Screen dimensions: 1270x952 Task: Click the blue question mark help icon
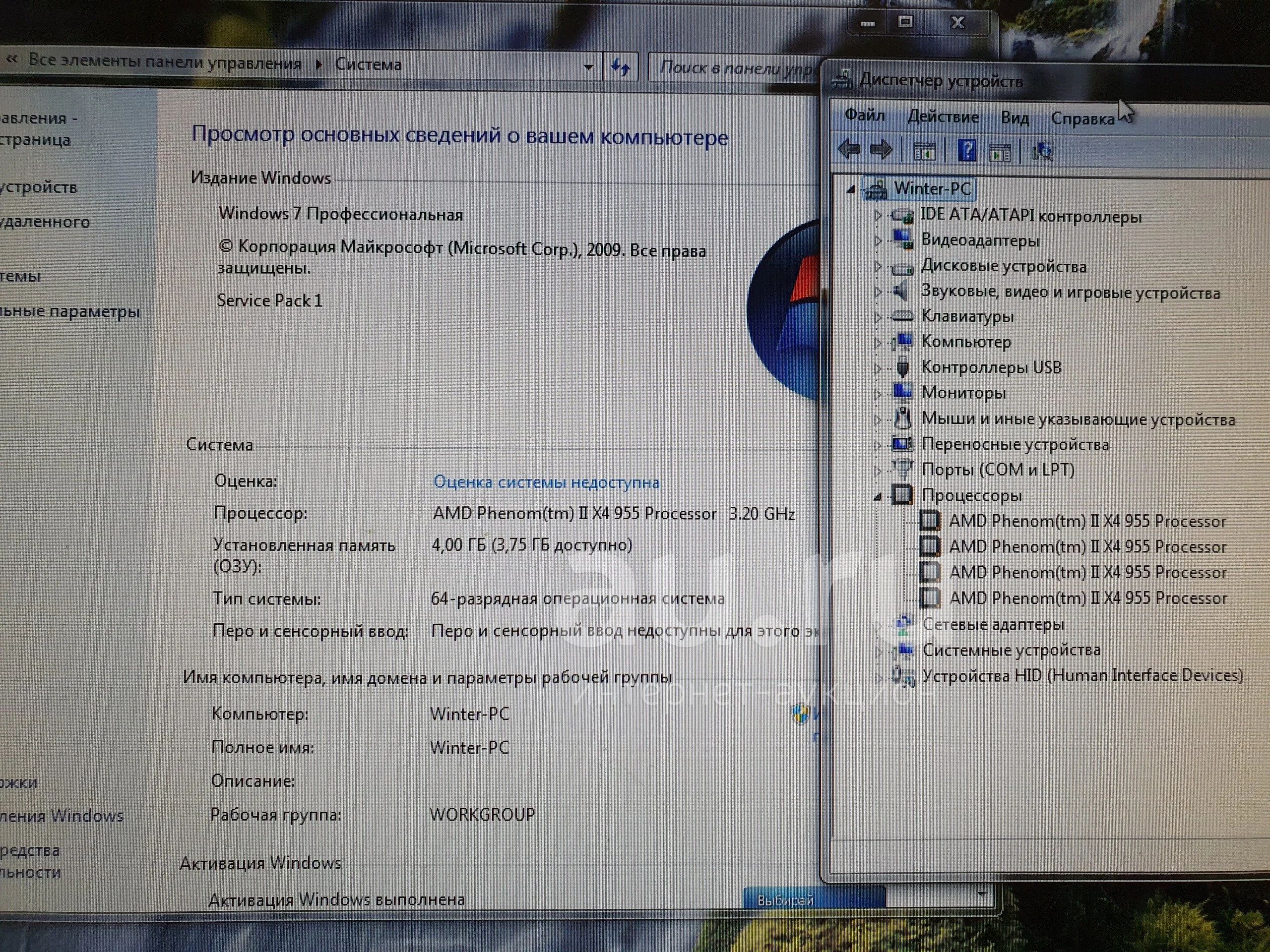[x=967, y=151]
